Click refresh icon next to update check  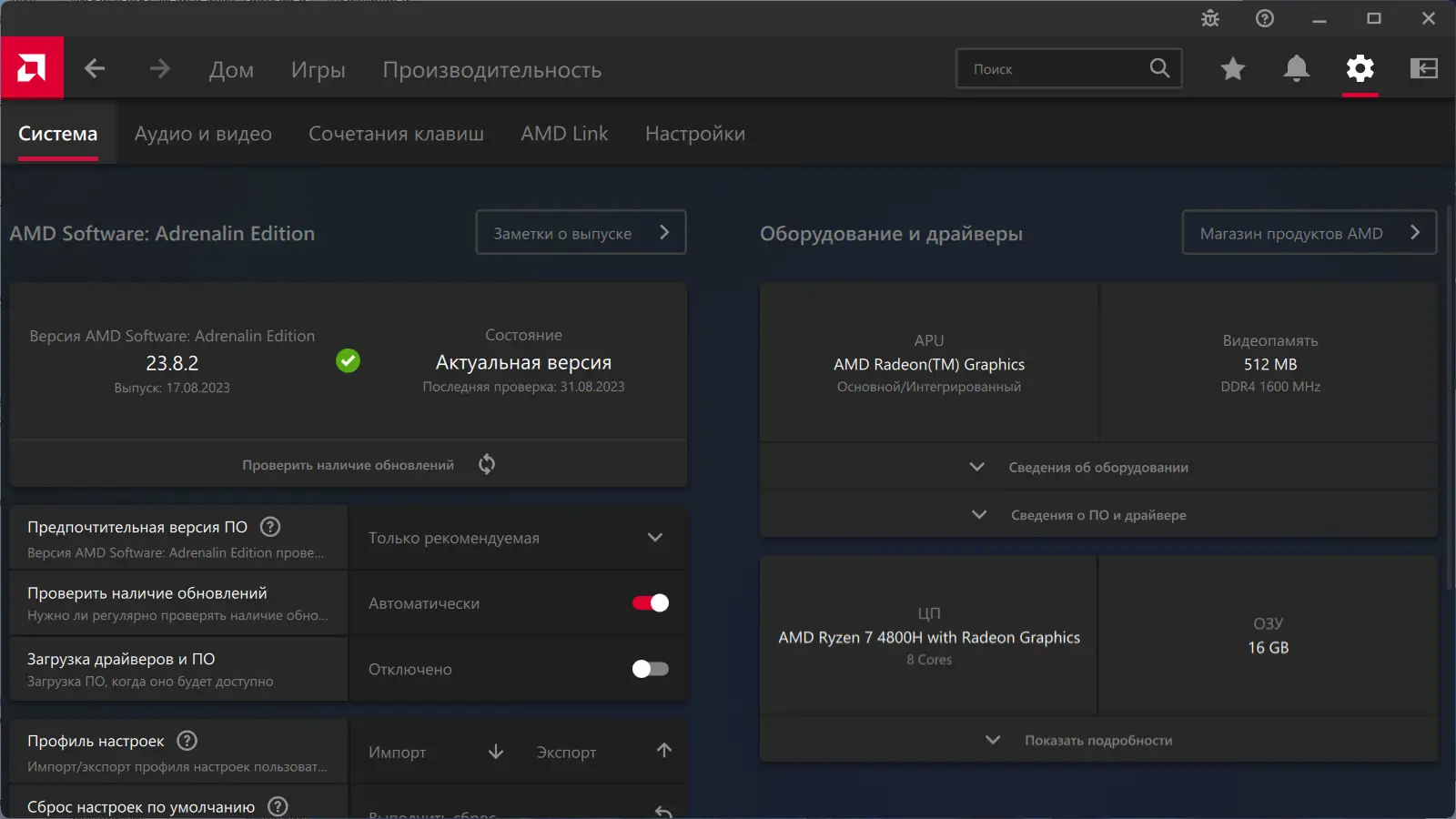pos(487,464)
